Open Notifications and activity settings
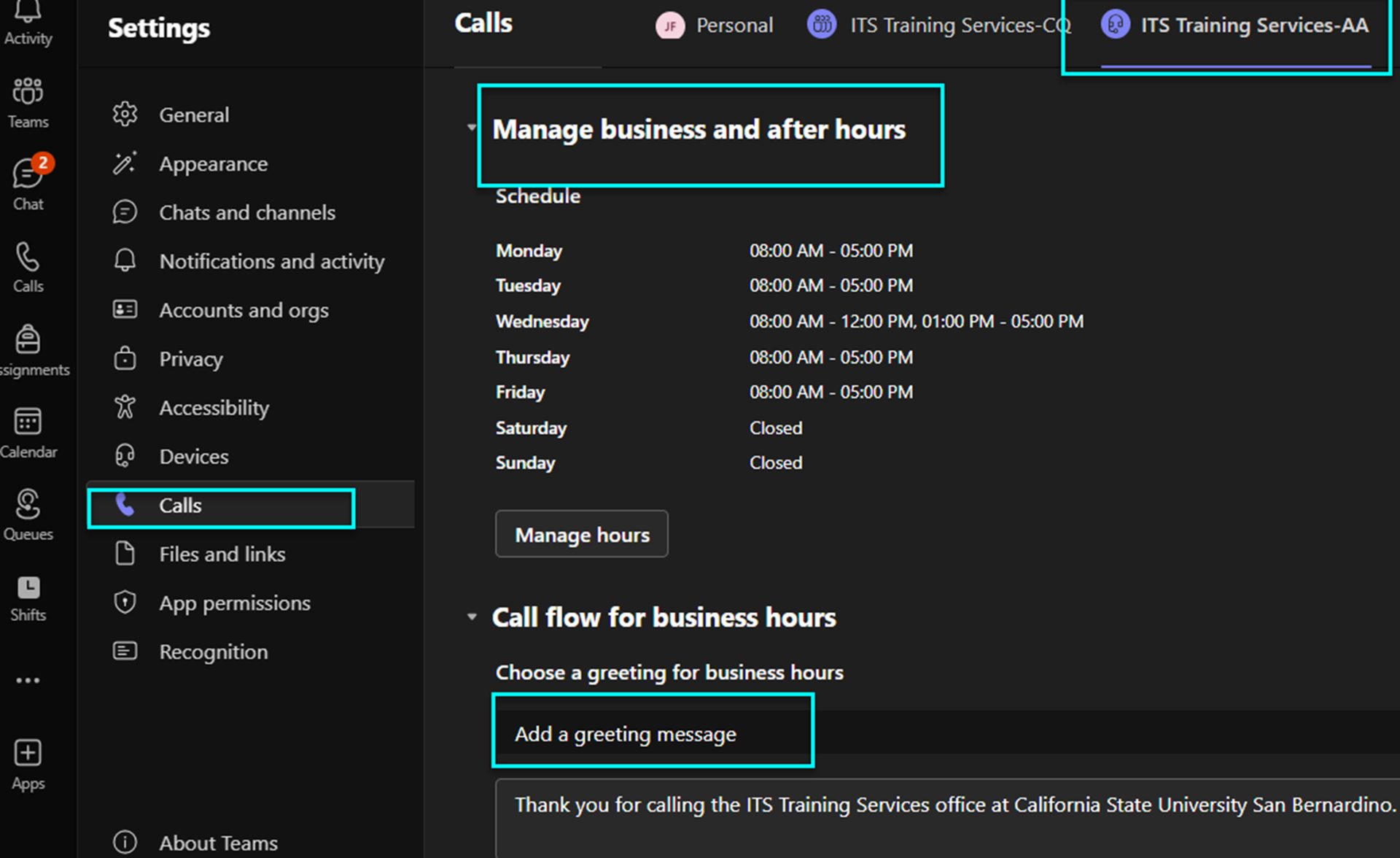1400x858 pixels. coord(271,261)
